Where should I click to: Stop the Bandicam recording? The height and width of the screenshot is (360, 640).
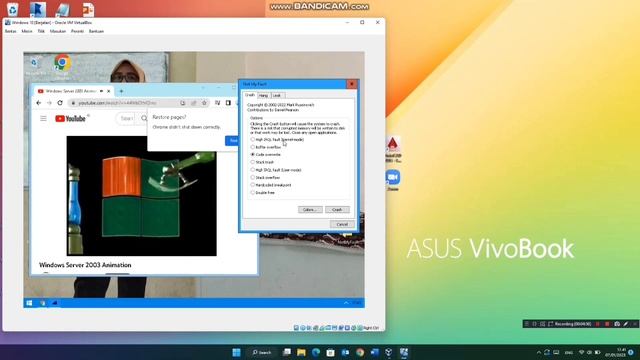[607, 324]
